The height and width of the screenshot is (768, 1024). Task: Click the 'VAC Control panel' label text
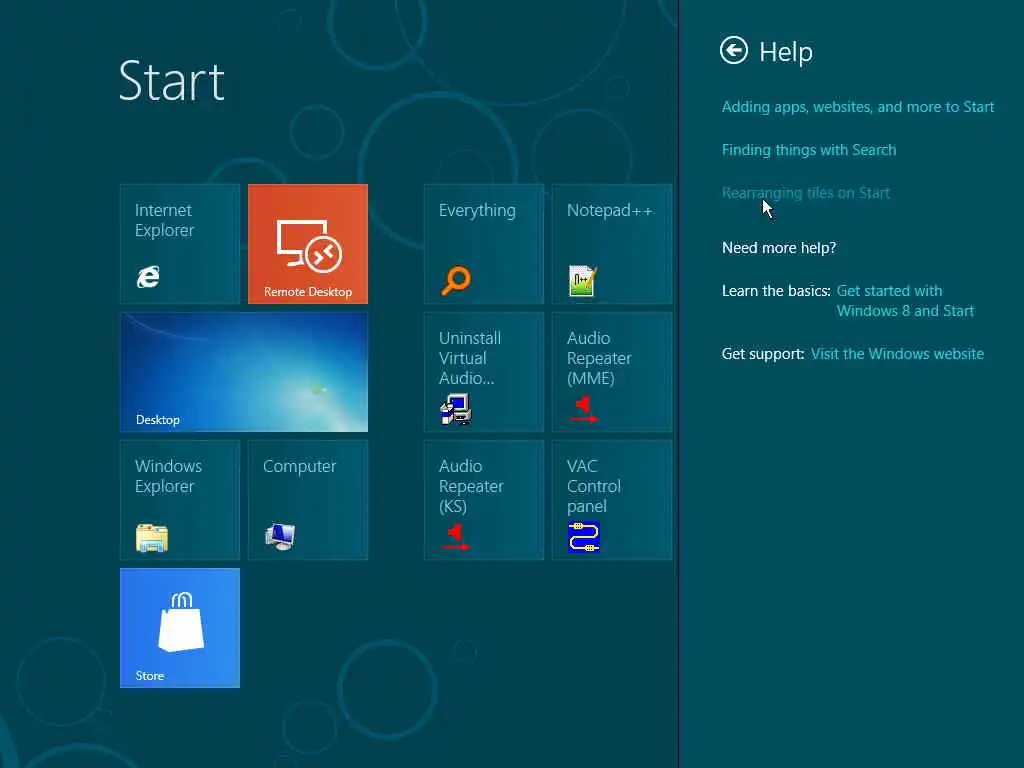point(593,486)
